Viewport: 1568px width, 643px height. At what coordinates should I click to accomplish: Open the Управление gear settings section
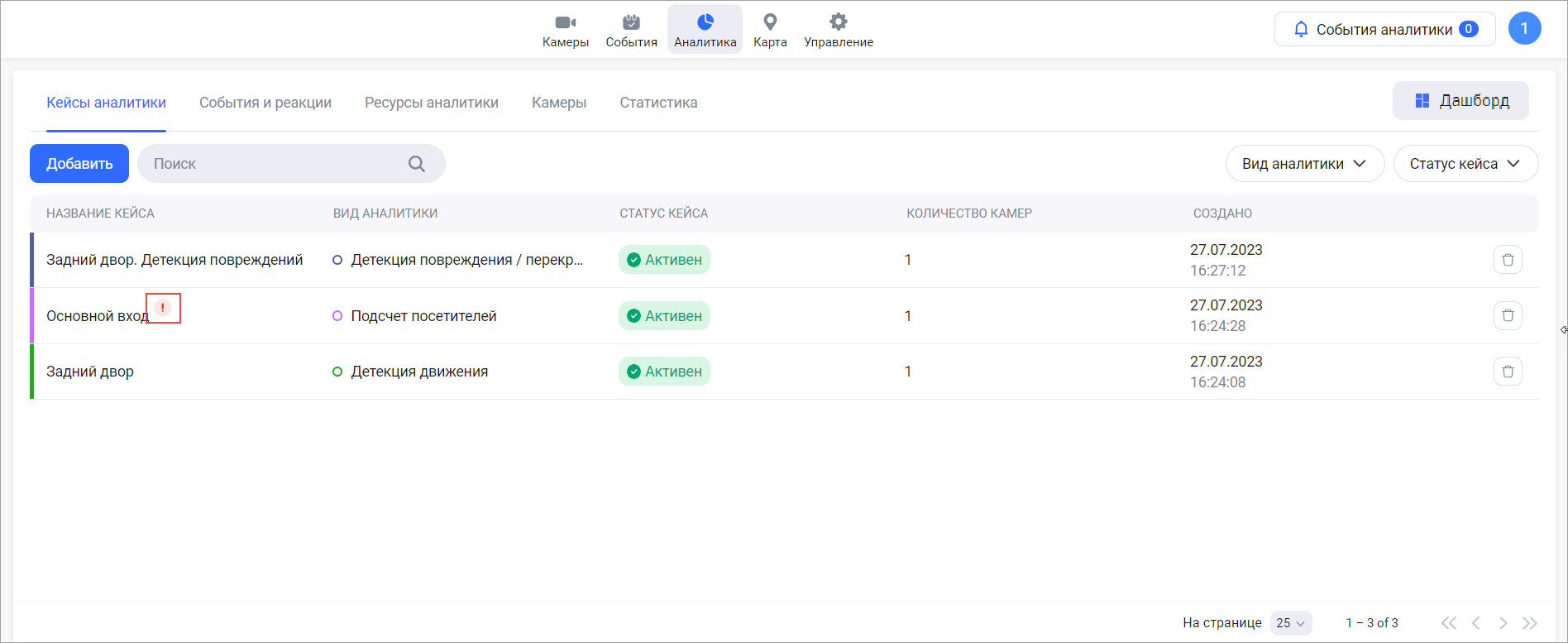pos(838,30)
